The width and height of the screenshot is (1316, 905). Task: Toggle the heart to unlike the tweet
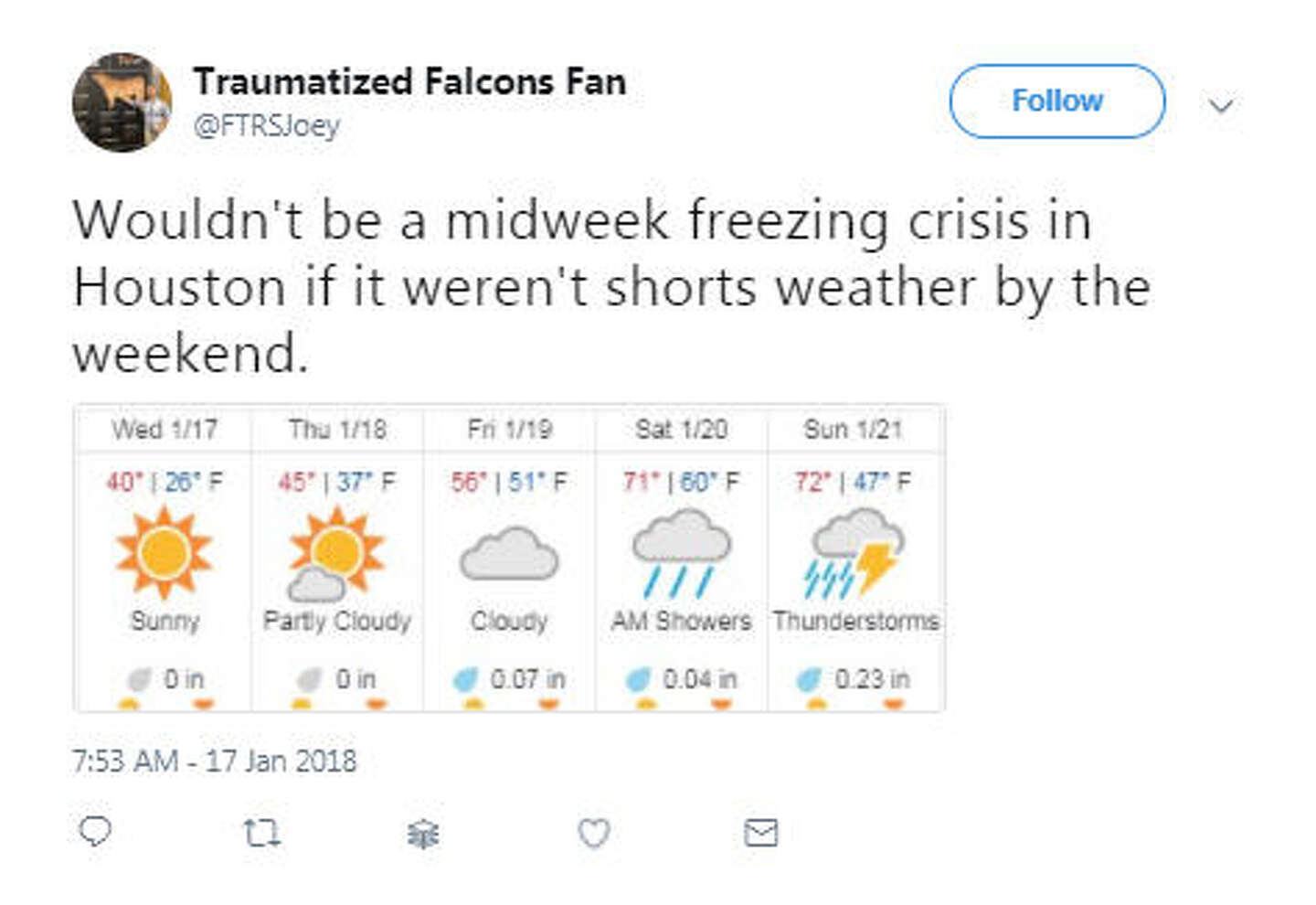coord(593,833)
